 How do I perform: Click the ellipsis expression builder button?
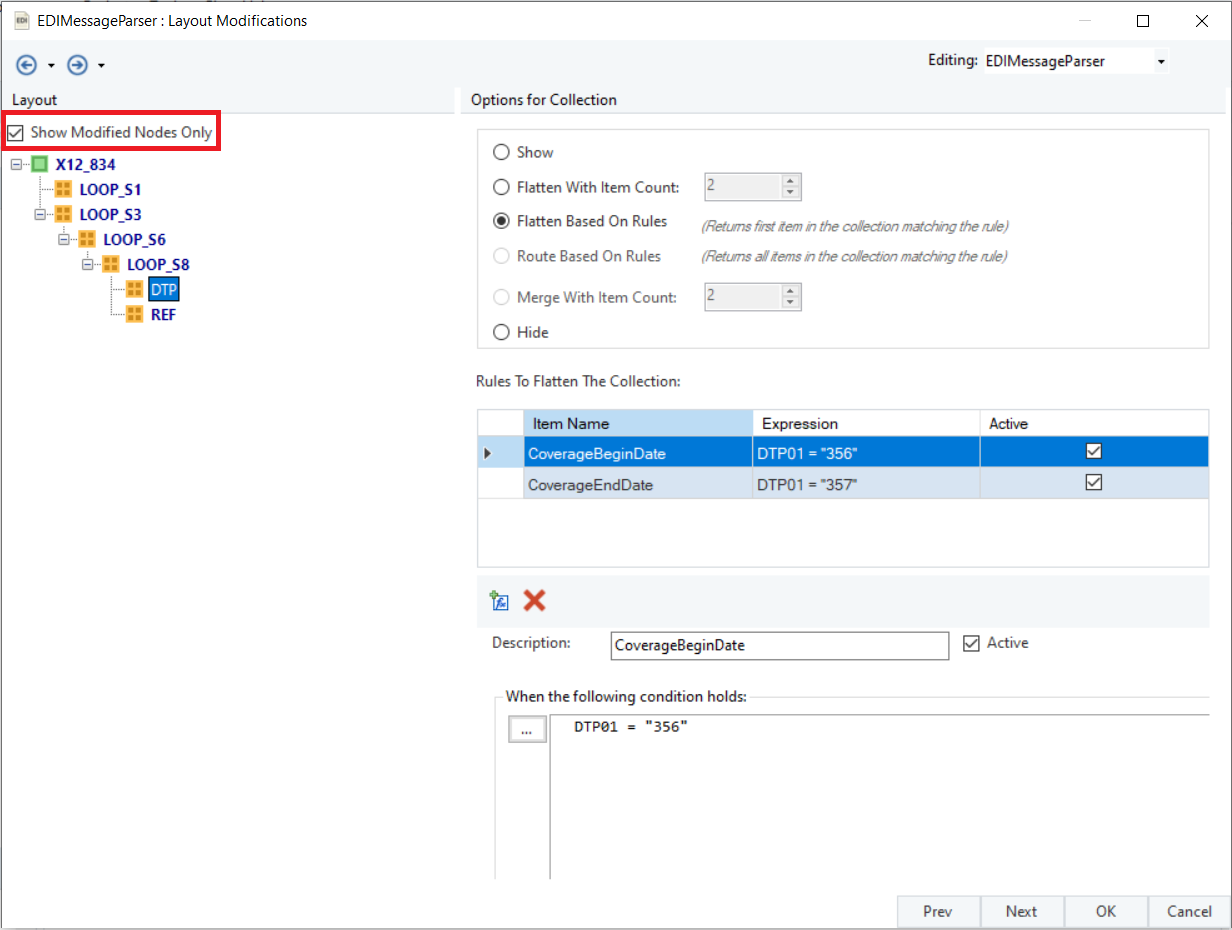[x=527, y=729]
